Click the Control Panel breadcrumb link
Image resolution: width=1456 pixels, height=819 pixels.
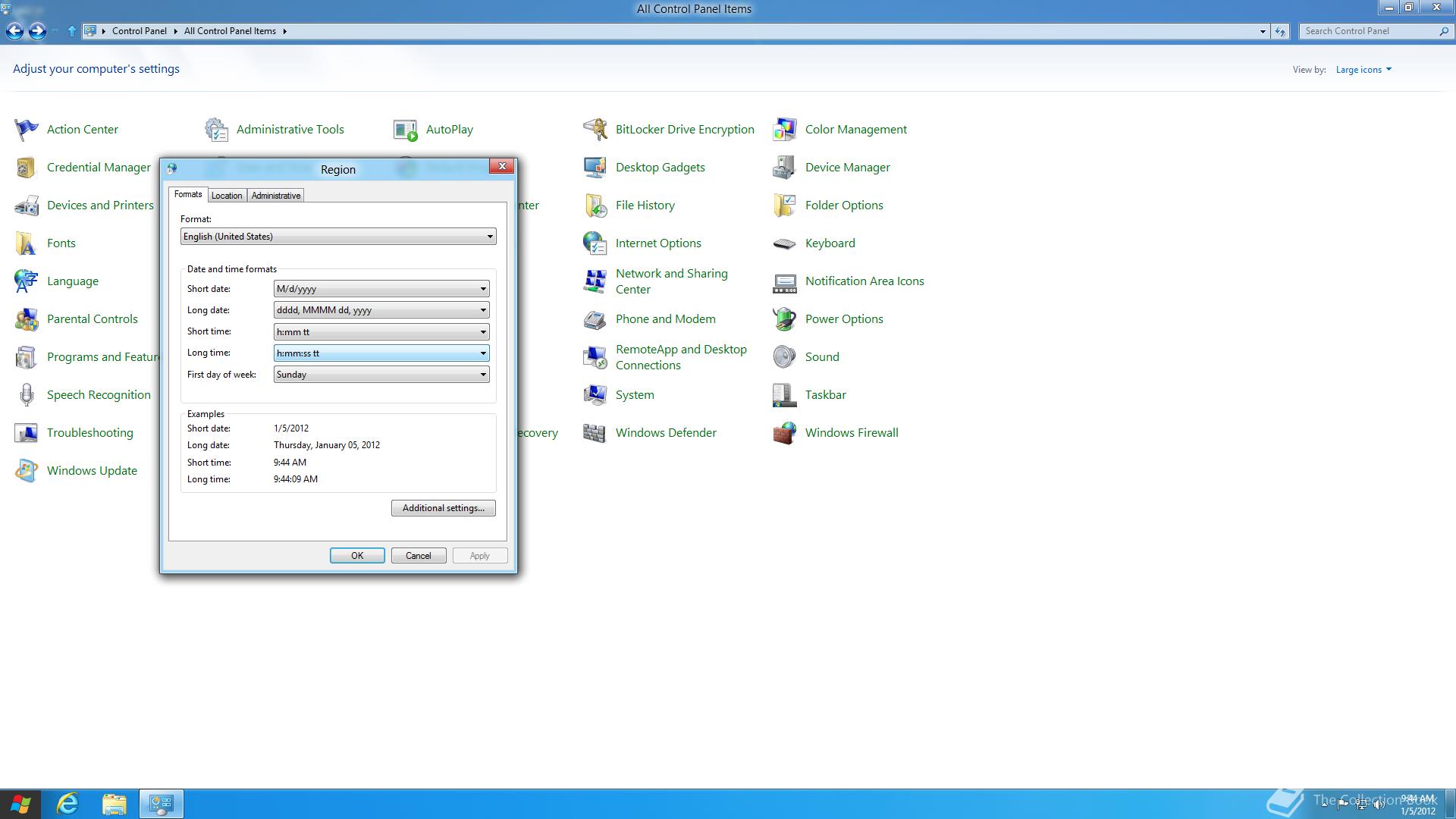(x=140, y=31)
